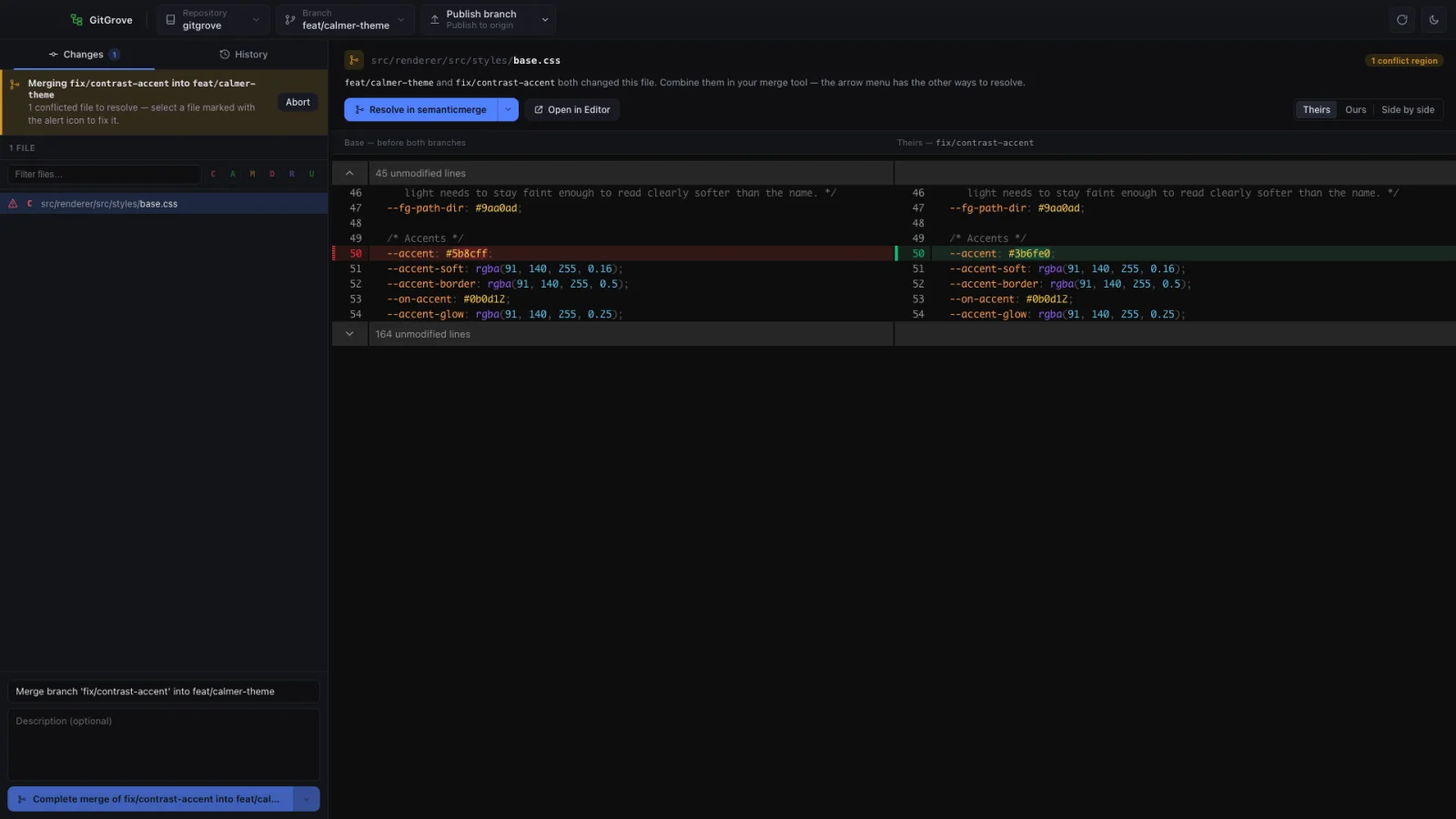This screenshot has width=1456, height=819.
Task: Click the merge icon beside base.css path
Action: pos(354,60)
